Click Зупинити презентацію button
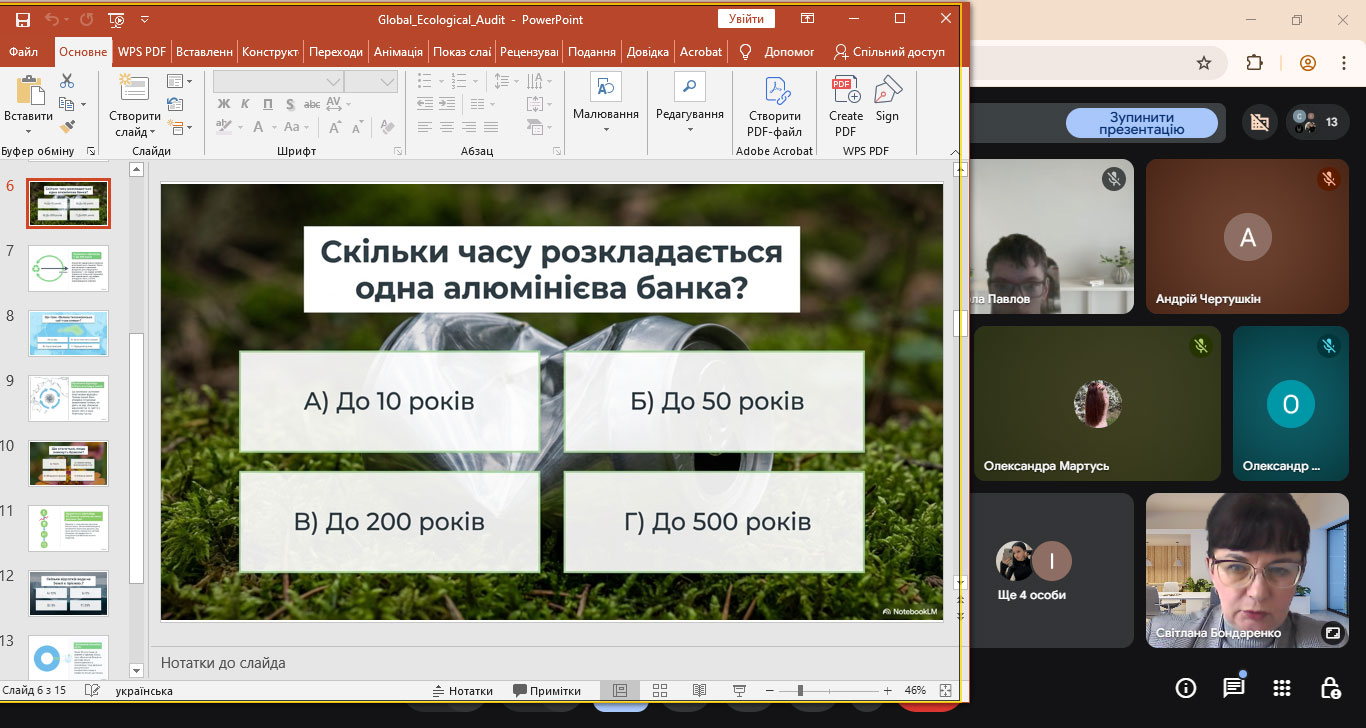1366x728 pixels. click(1141, 123)
